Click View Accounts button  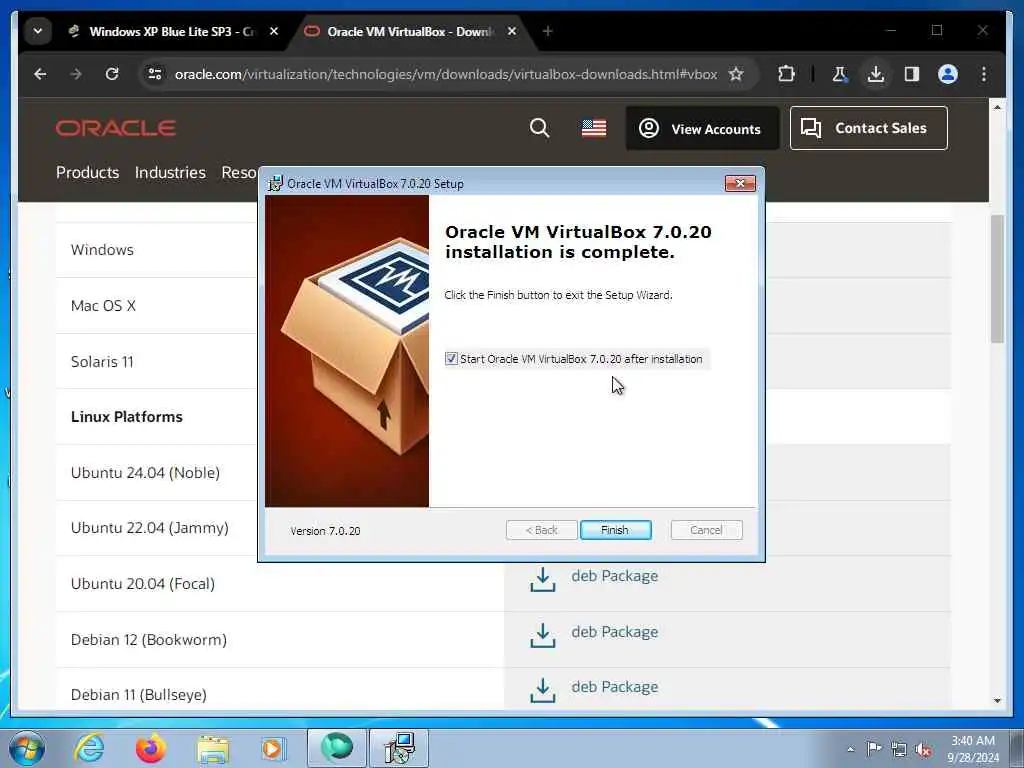pyautogui.click(x=703, y=129)
